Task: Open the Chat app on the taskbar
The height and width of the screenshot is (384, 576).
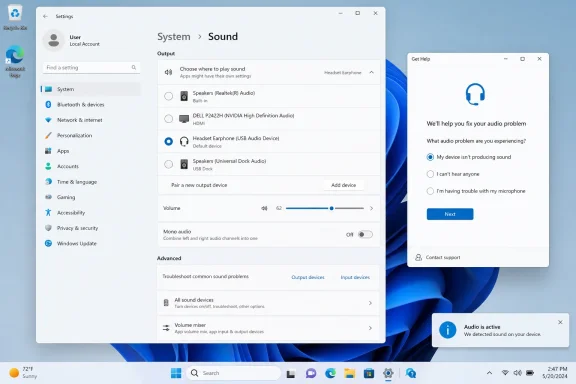Action: (311, 373)
